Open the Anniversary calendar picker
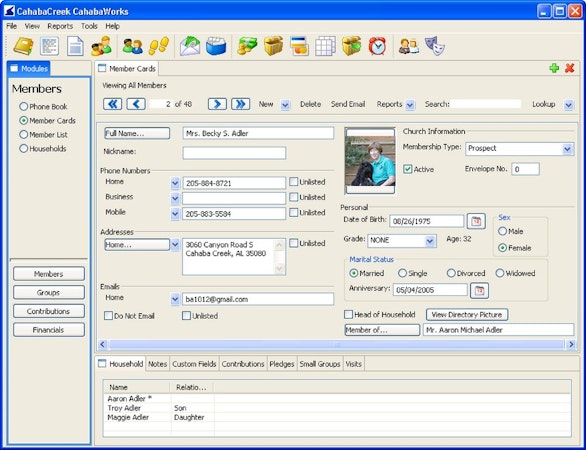The width and height of the screenshot is (586, 450). pos(479,290)
